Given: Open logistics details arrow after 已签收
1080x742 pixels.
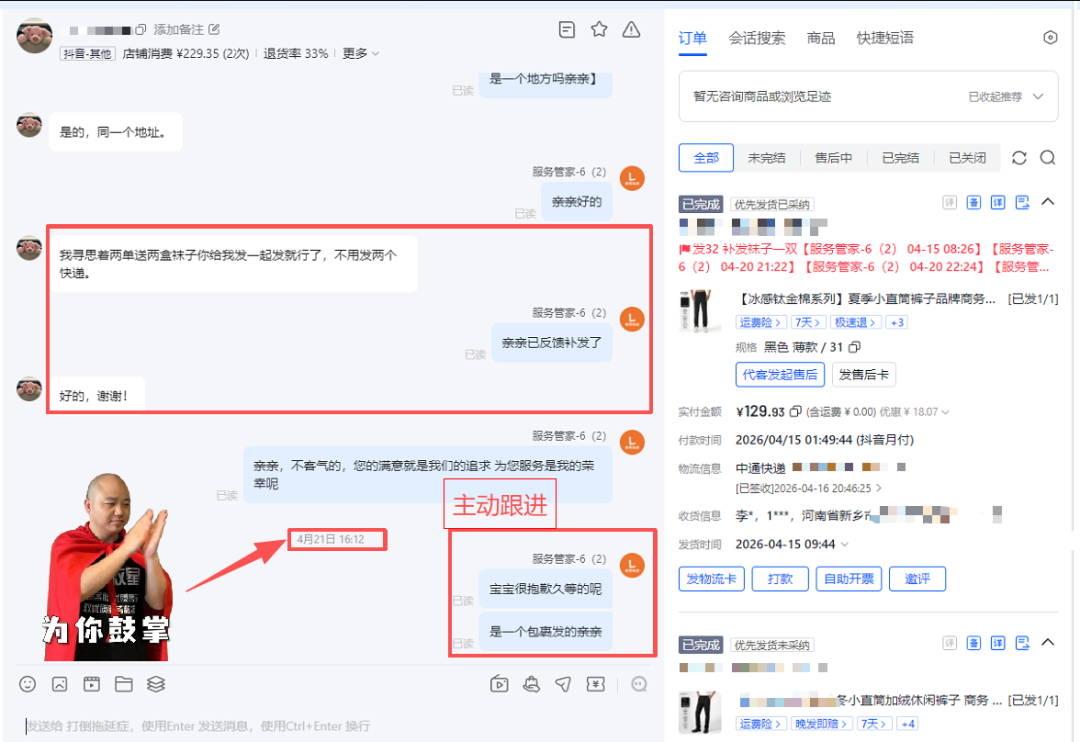Looking at the screenshot, I should click(878, 488).
